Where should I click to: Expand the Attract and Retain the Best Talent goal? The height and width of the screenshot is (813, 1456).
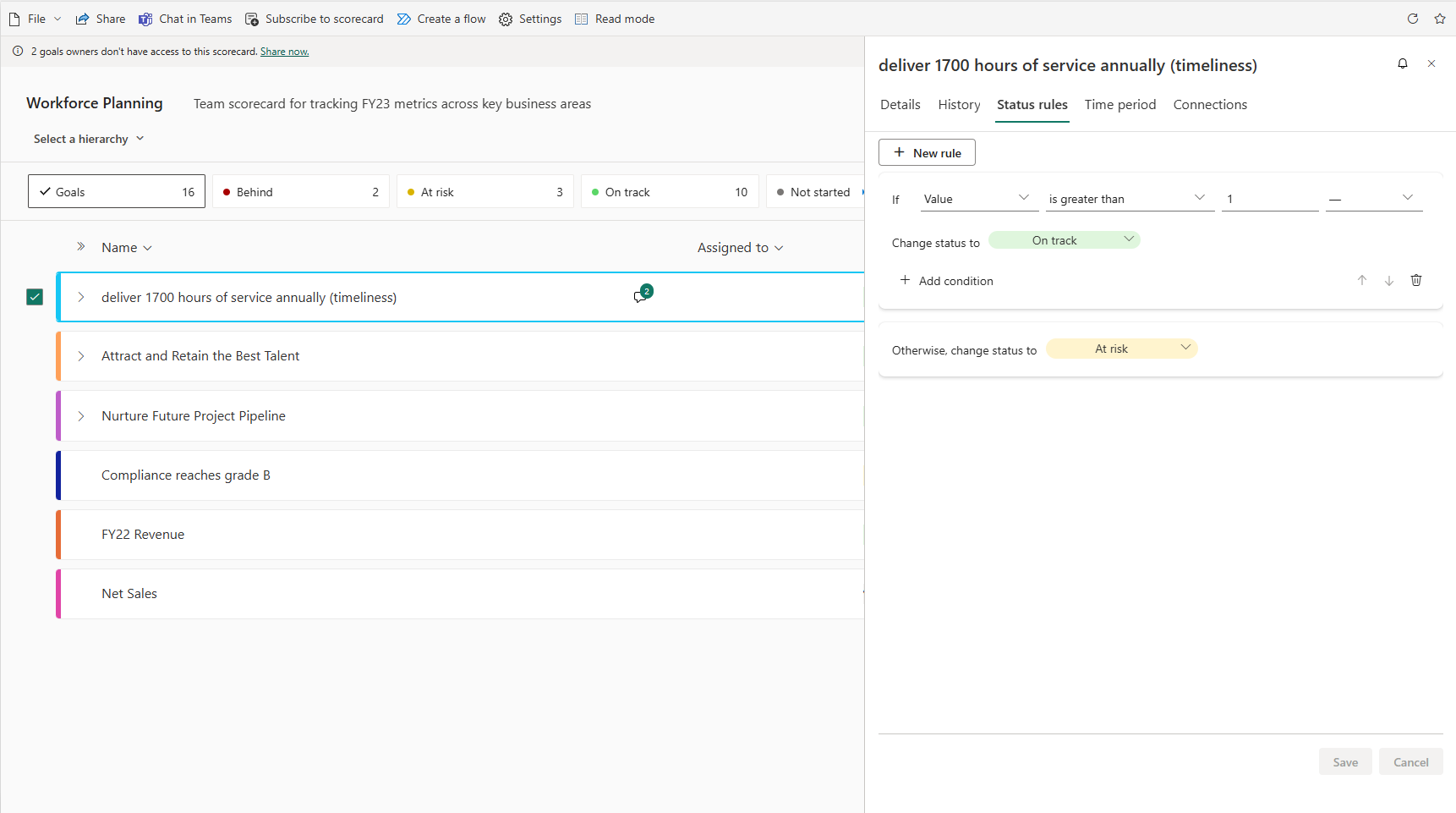tap(81, 356)
